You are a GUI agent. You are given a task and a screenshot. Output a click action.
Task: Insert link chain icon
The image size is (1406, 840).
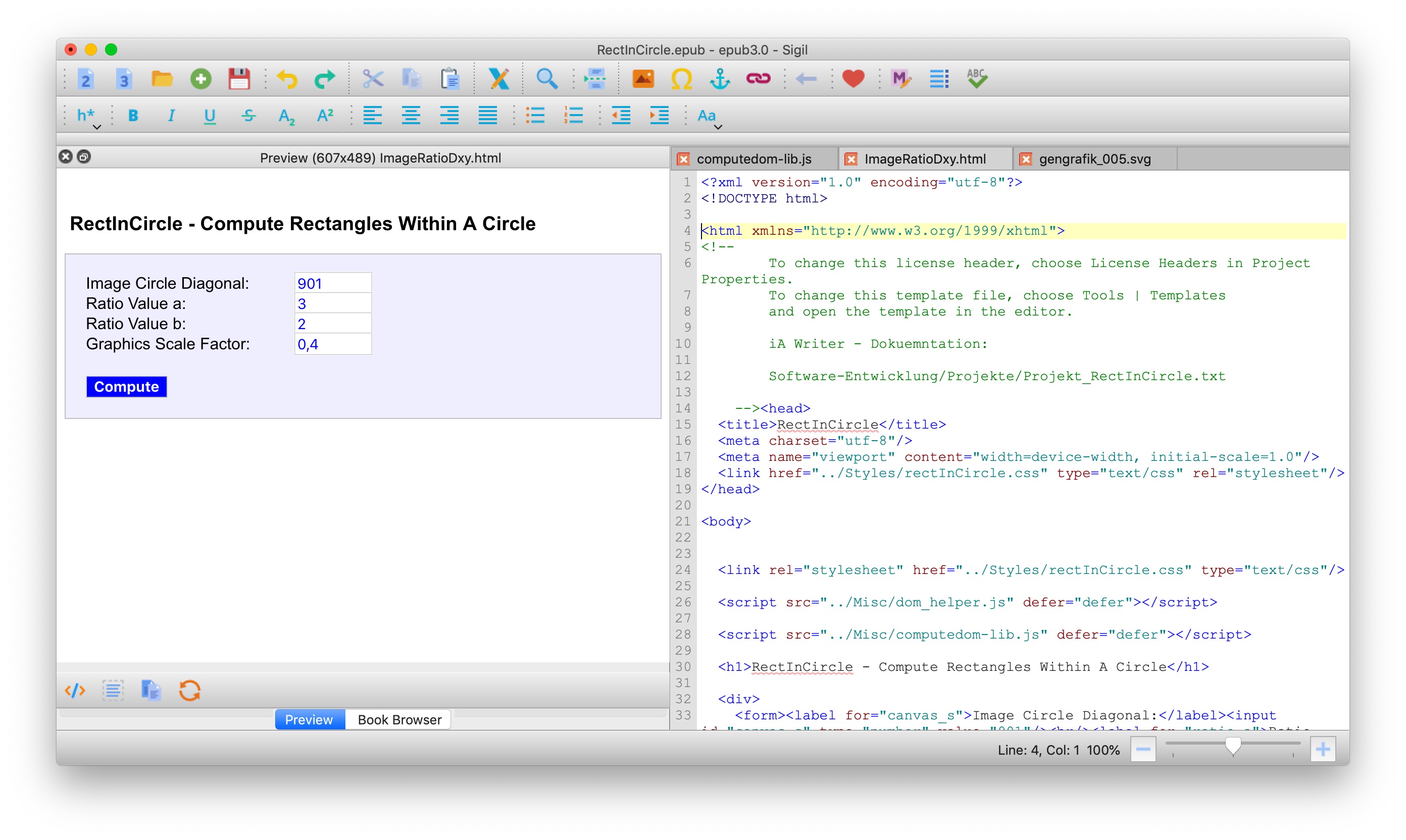point(758,79)
